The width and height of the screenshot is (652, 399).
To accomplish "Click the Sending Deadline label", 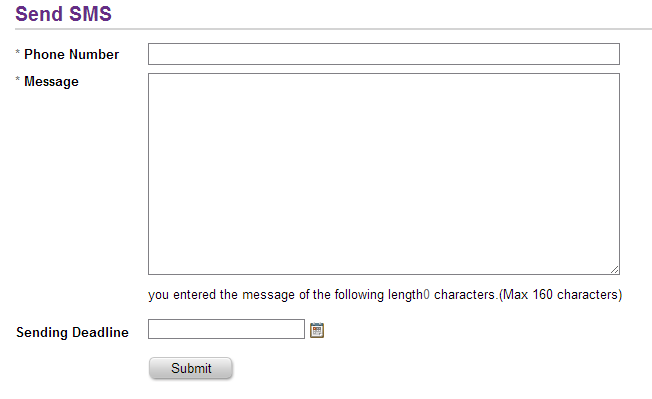I will click(x=72, y=332).
